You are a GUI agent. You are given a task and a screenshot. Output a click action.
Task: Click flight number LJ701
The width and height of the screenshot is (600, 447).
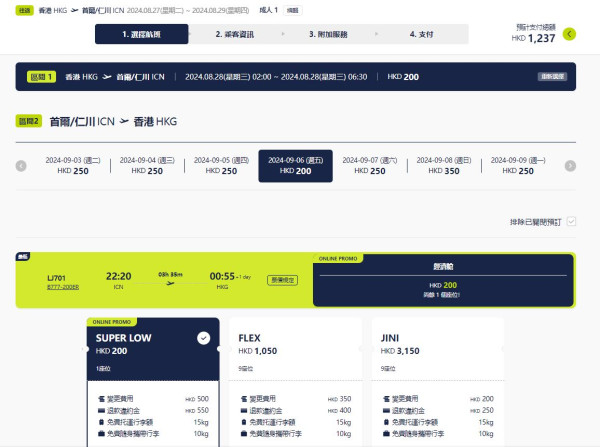(56, 278)
